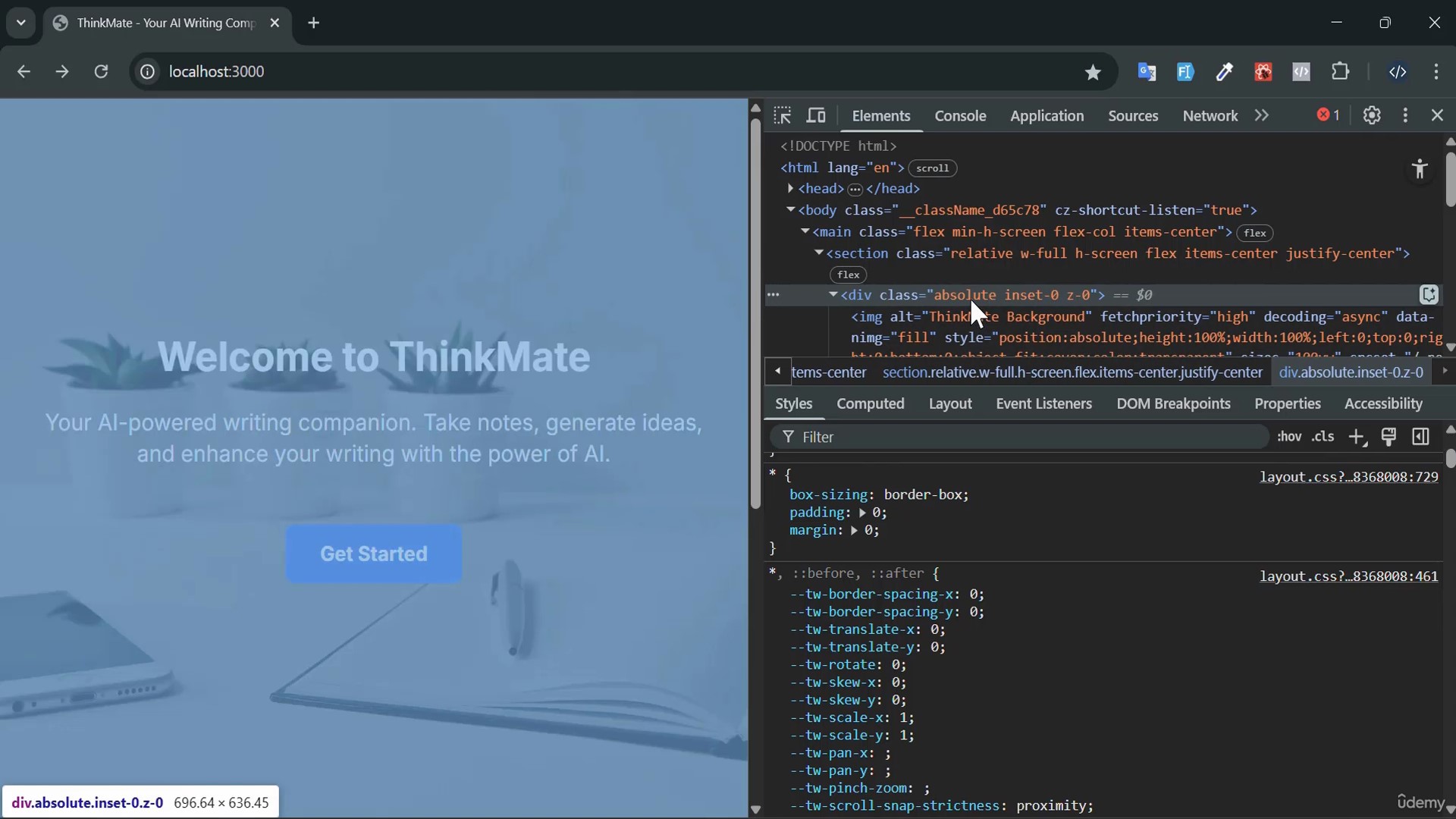Open the Sources tab
Screen dimensions: 1456x819
(1133, 116)
